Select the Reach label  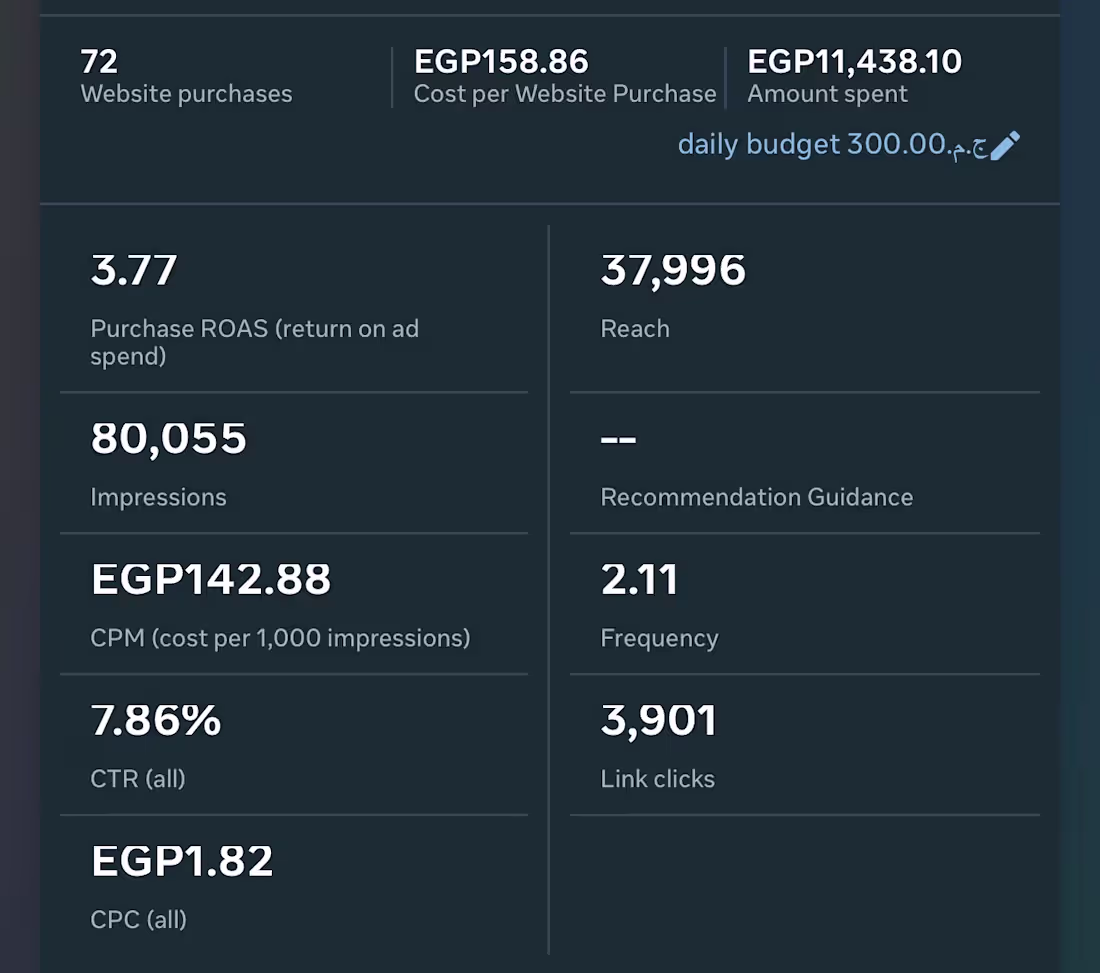coord(635,328)
